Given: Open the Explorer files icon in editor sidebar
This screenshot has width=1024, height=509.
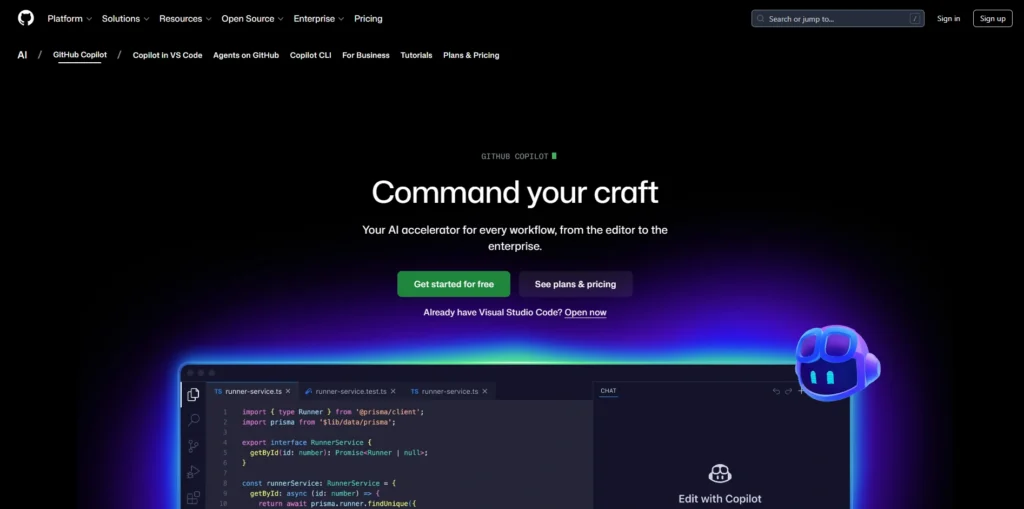Looking at the screenshot, I should coord(193,395).
